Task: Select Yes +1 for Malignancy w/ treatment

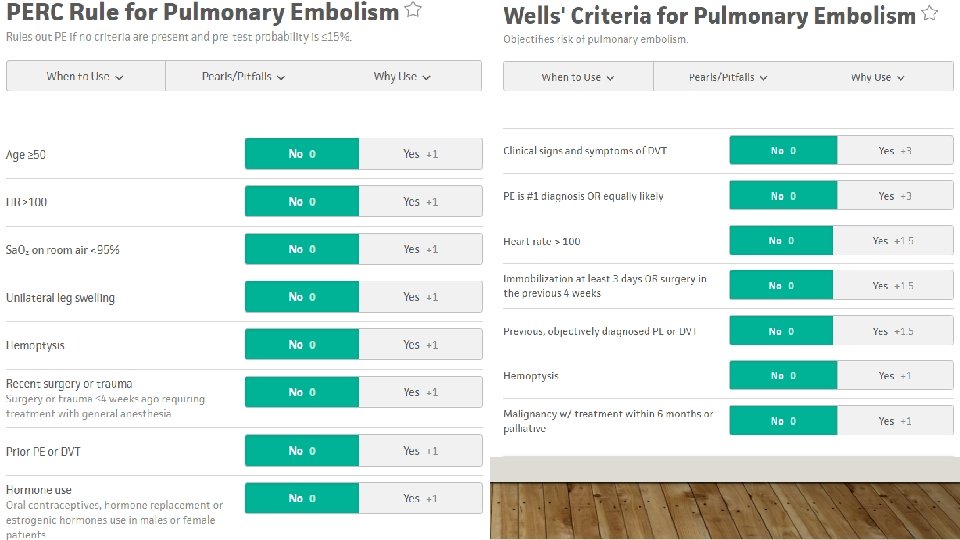Action: (895, 421)
